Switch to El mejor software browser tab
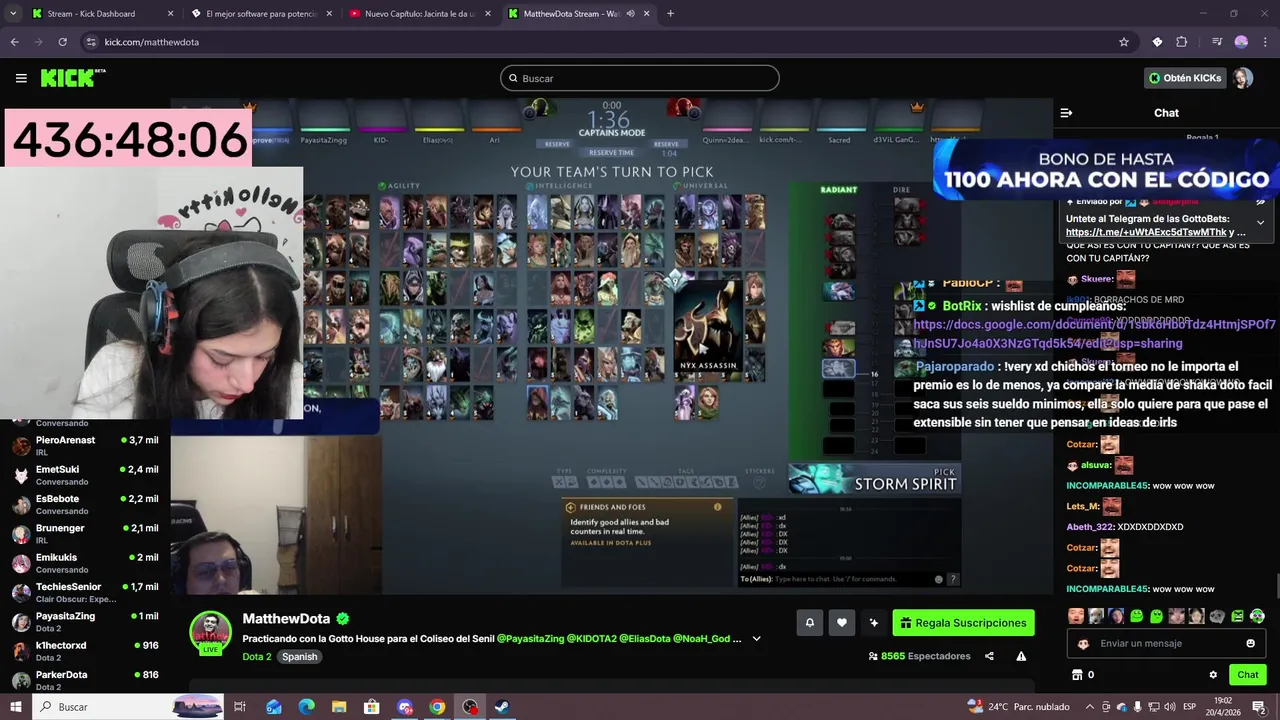Image resolution: width=1280 pixels, height=720 pixels. tap(262, 14)
